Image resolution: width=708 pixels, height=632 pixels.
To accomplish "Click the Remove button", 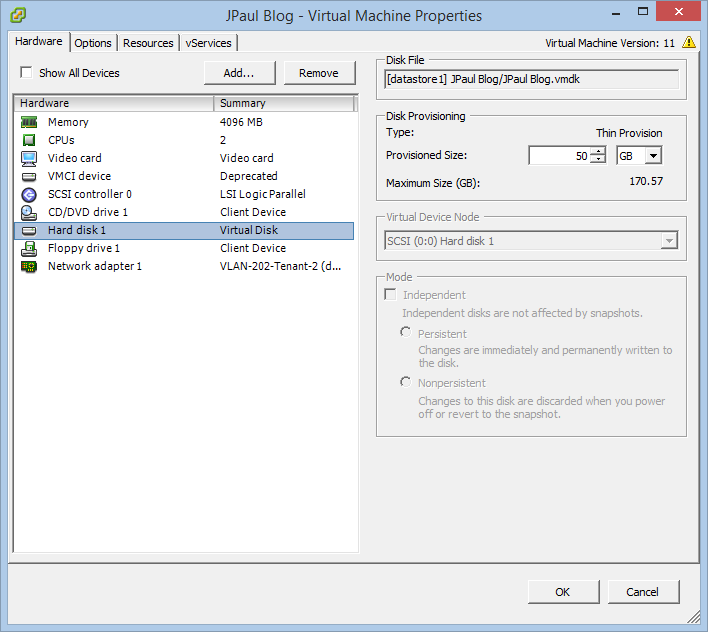I will pos(319,73).
